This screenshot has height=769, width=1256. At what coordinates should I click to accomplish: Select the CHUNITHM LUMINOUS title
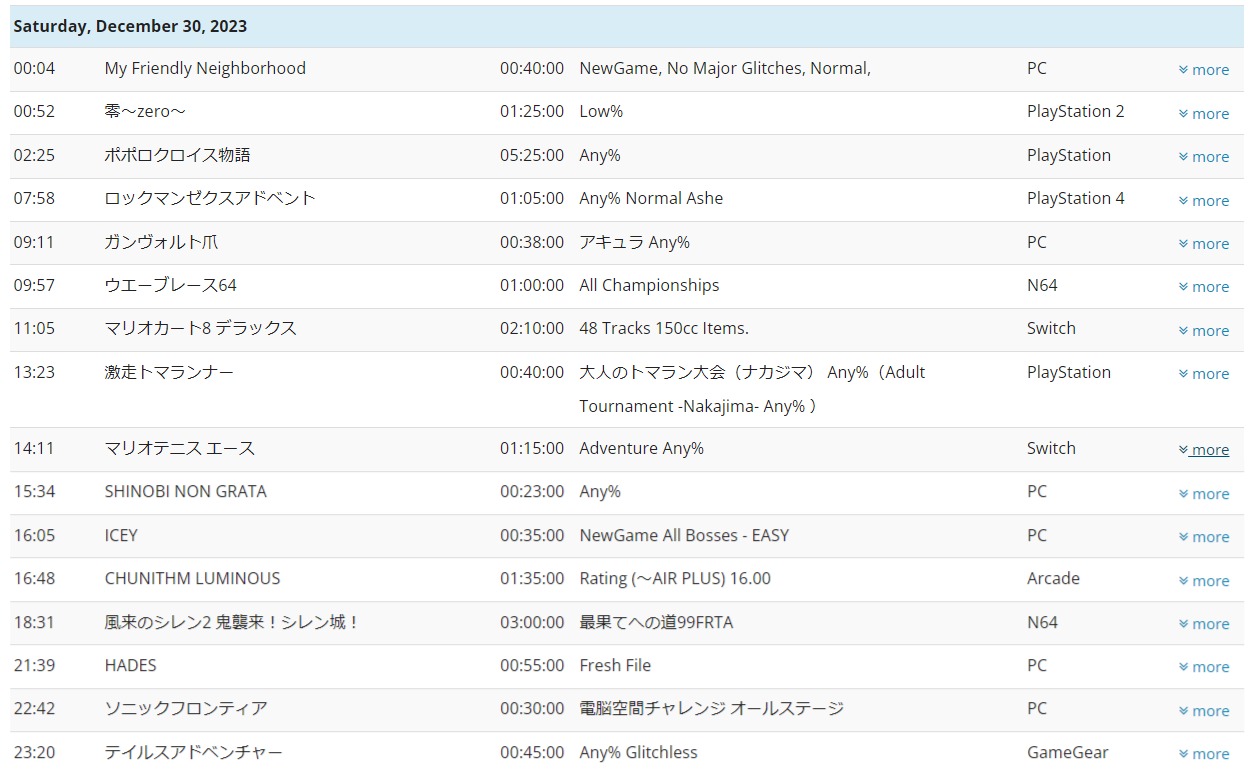click(192, 578)
